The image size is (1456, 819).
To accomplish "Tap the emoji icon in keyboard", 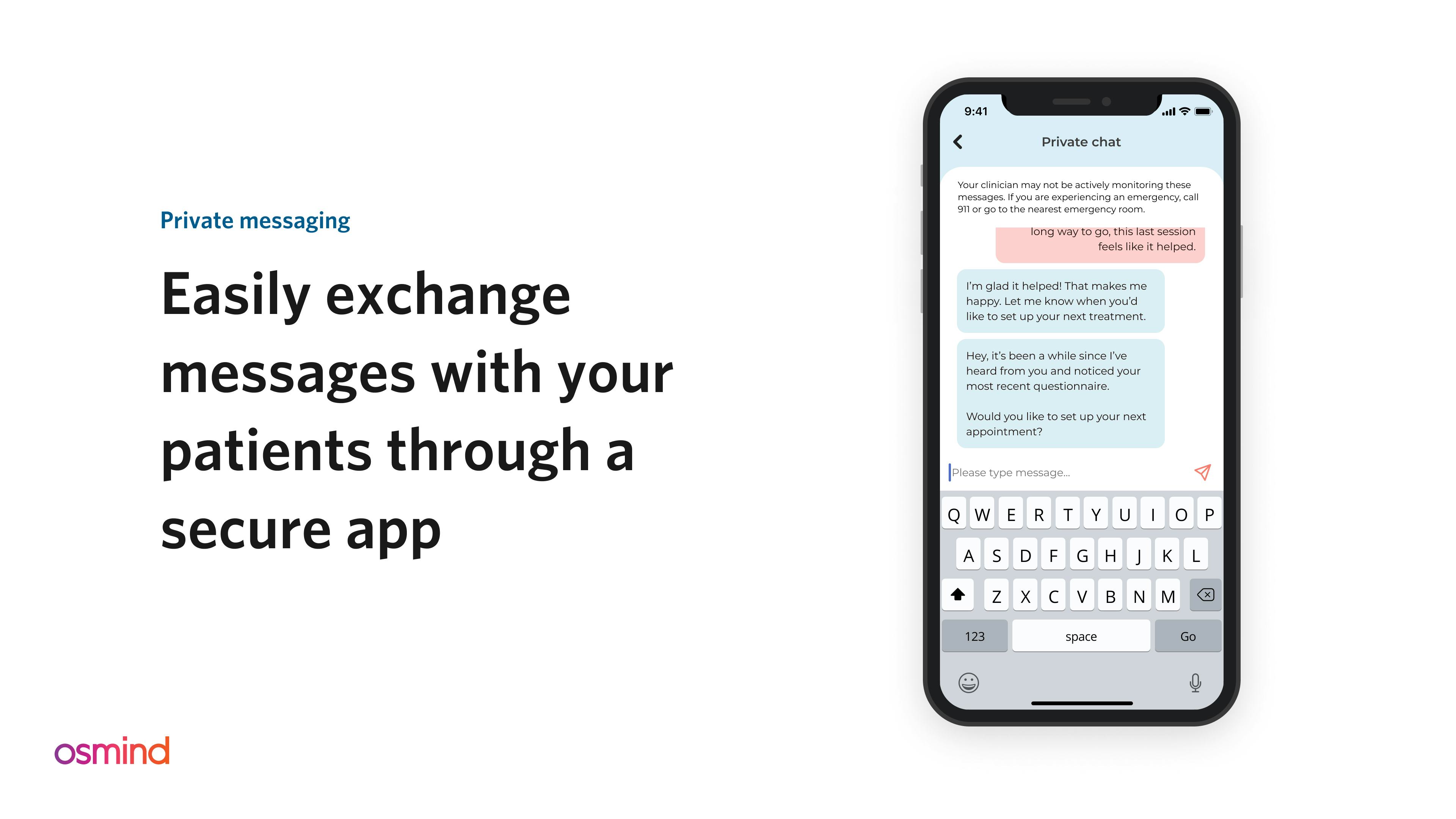I will 968,682.
